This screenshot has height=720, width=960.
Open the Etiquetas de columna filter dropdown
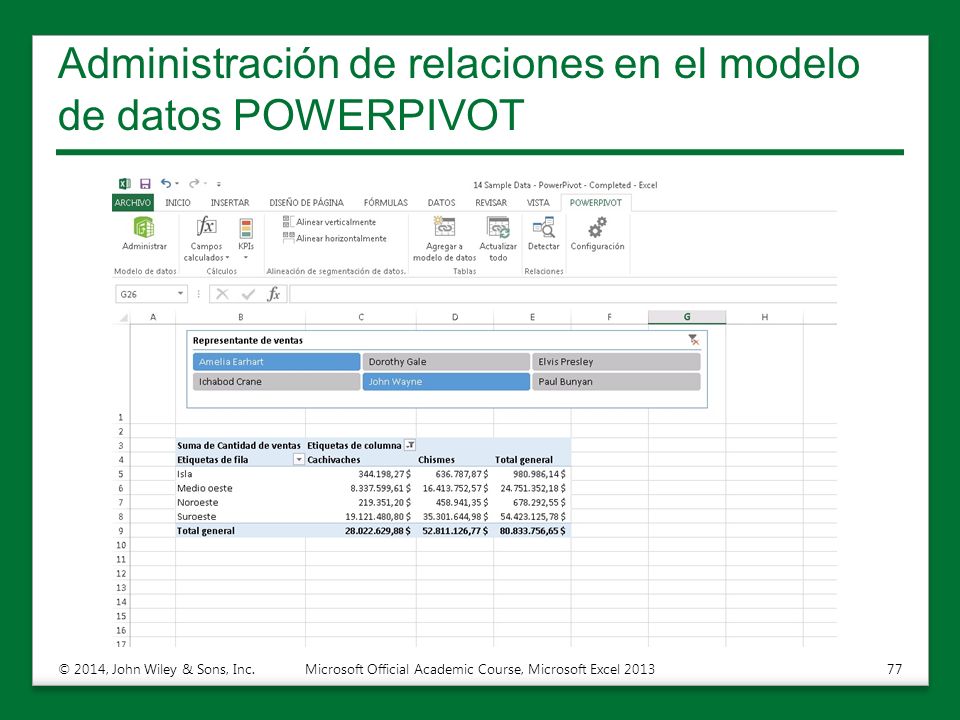click(x=410, y=445)
